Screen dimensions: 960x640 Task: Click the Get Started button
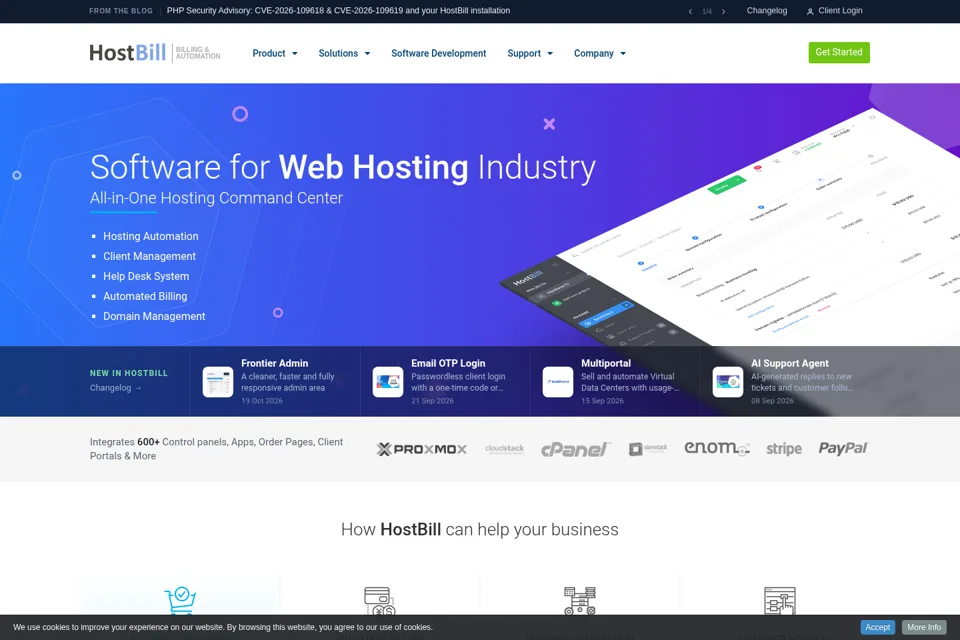tap(839, 52)
